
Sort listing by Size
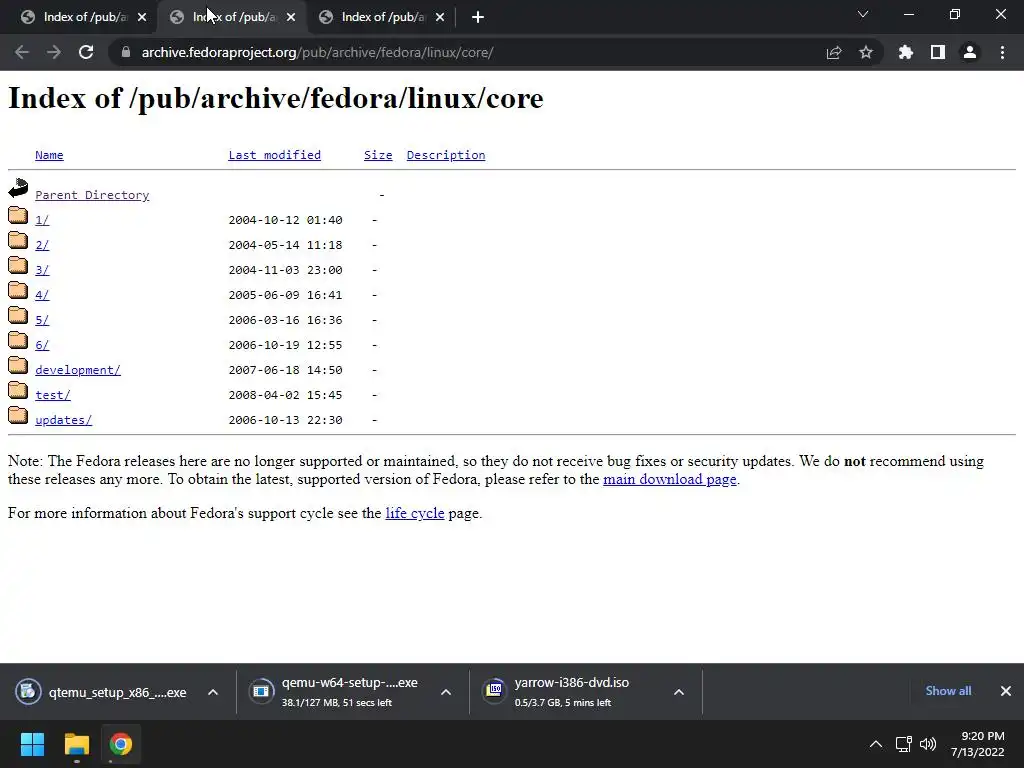point(378,155)
